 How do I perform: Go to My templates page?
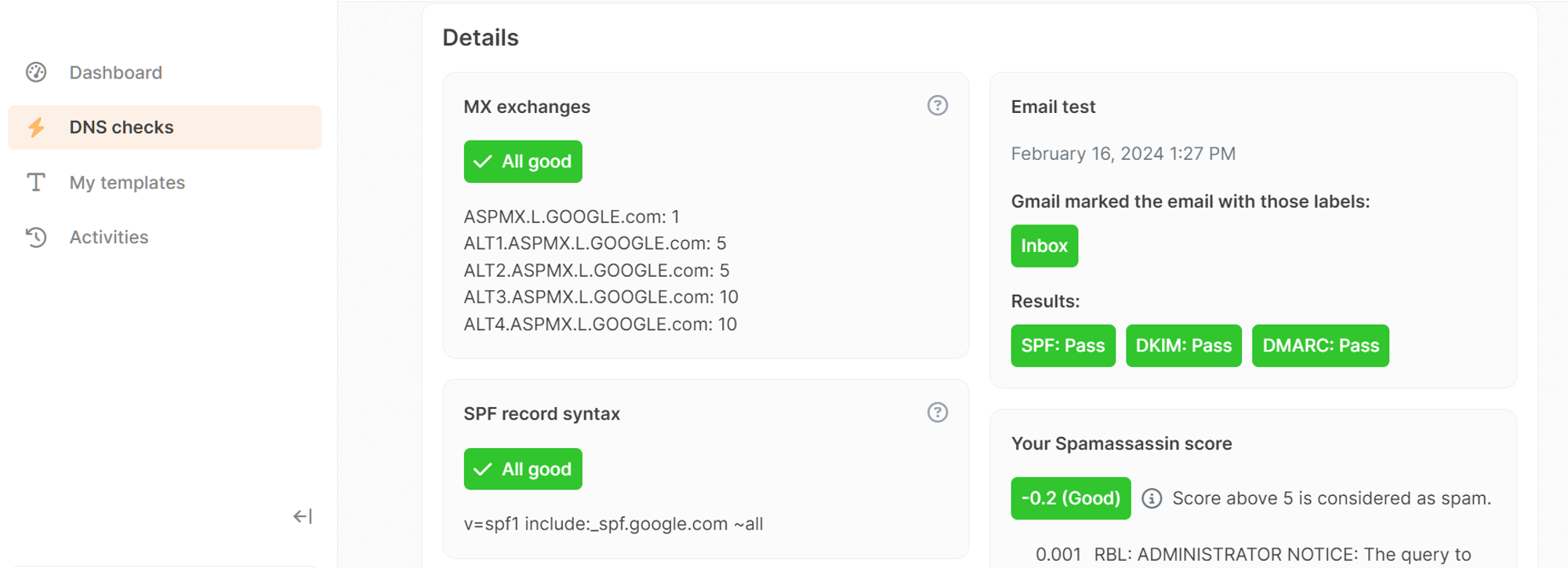(x=127, y=183)
